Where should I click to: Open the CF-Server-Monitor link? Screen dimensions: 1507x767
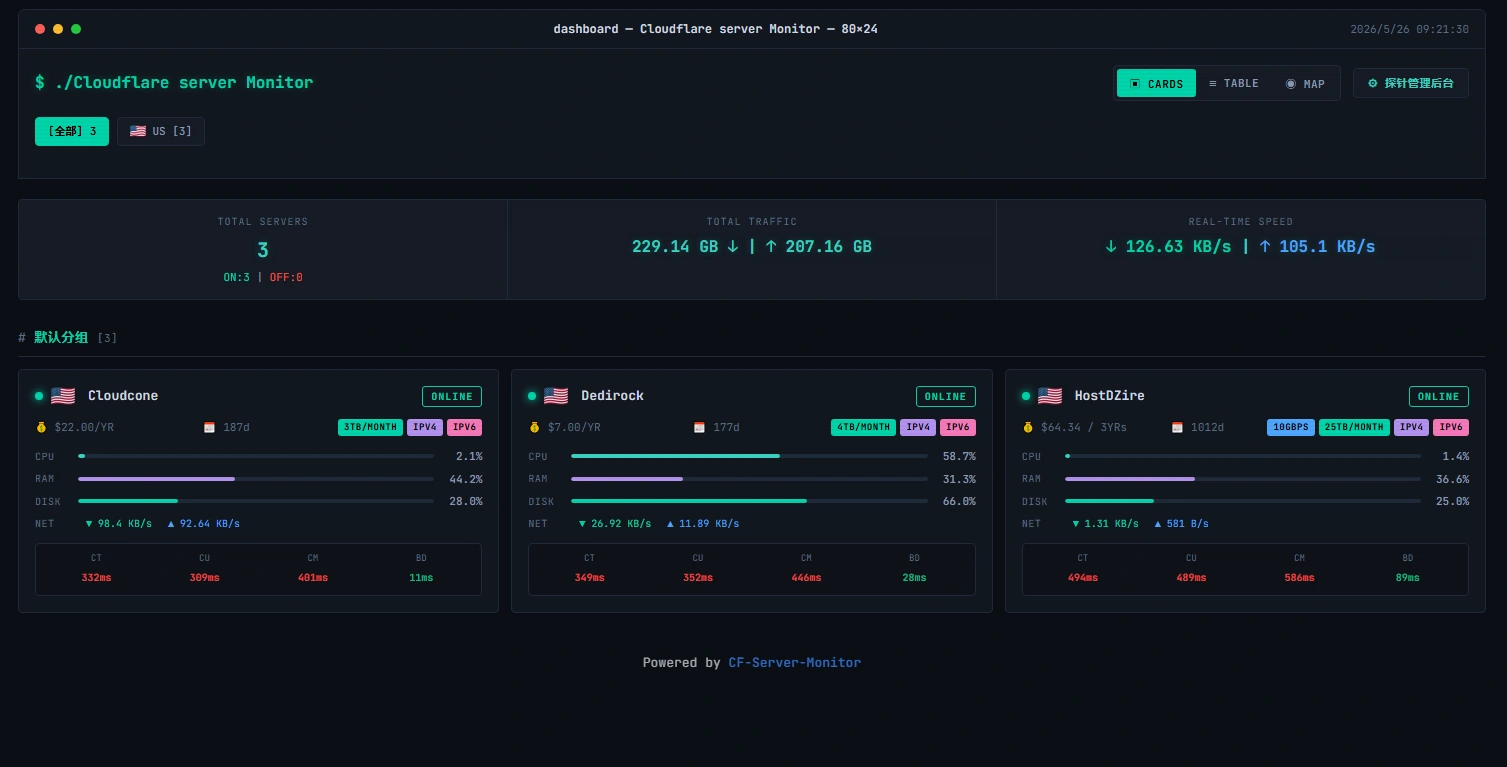(794, 662)
